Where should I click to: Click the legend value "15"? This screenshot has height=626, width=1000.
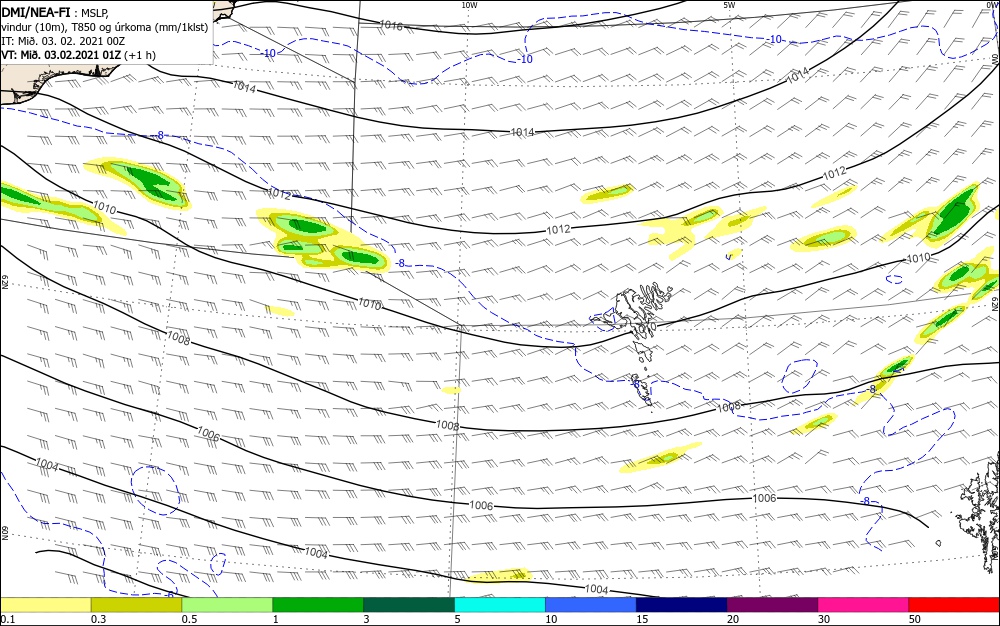[642, 619]
